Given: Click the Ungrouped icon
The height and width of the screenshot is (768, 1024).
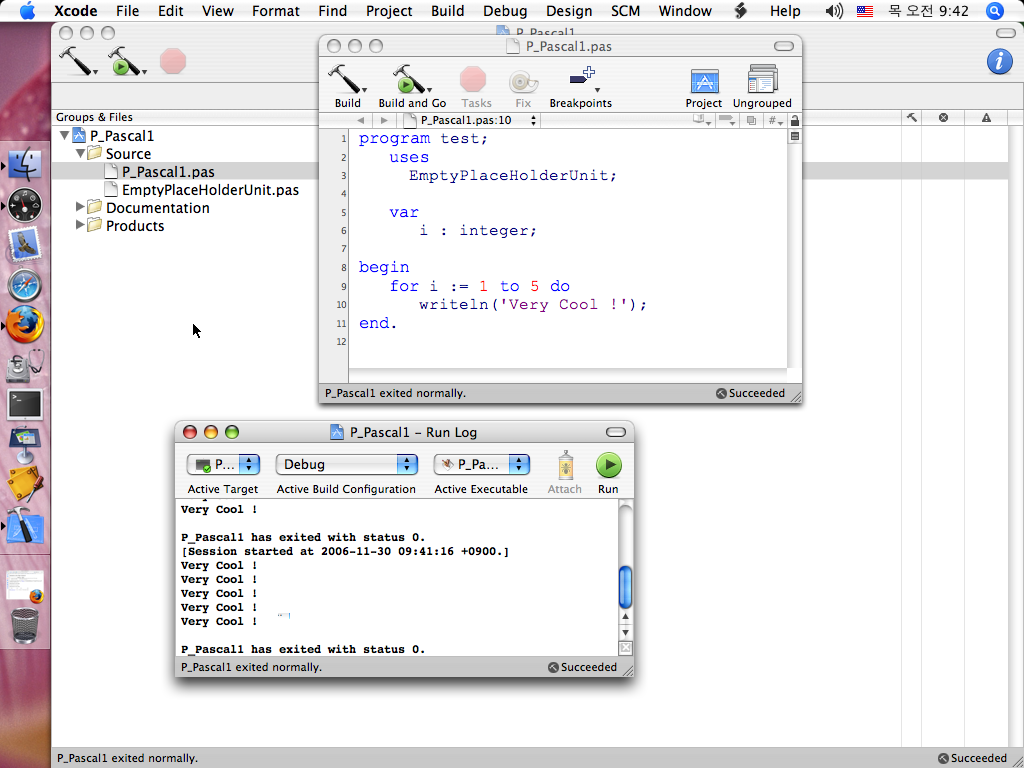Looking at the screenshot, I should 762,82.
